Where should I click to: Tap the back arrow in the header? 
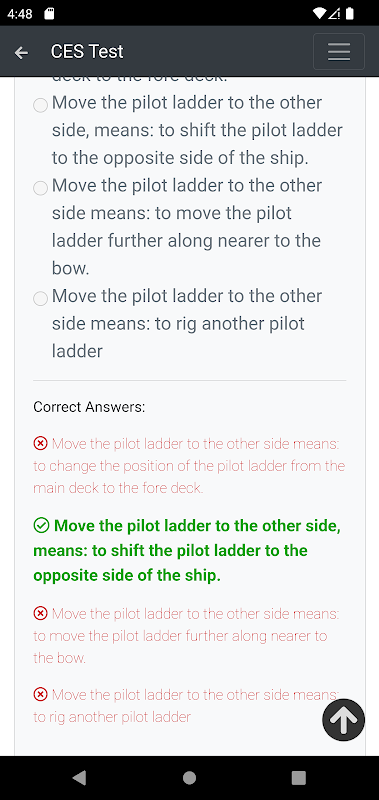pos(21,52)
